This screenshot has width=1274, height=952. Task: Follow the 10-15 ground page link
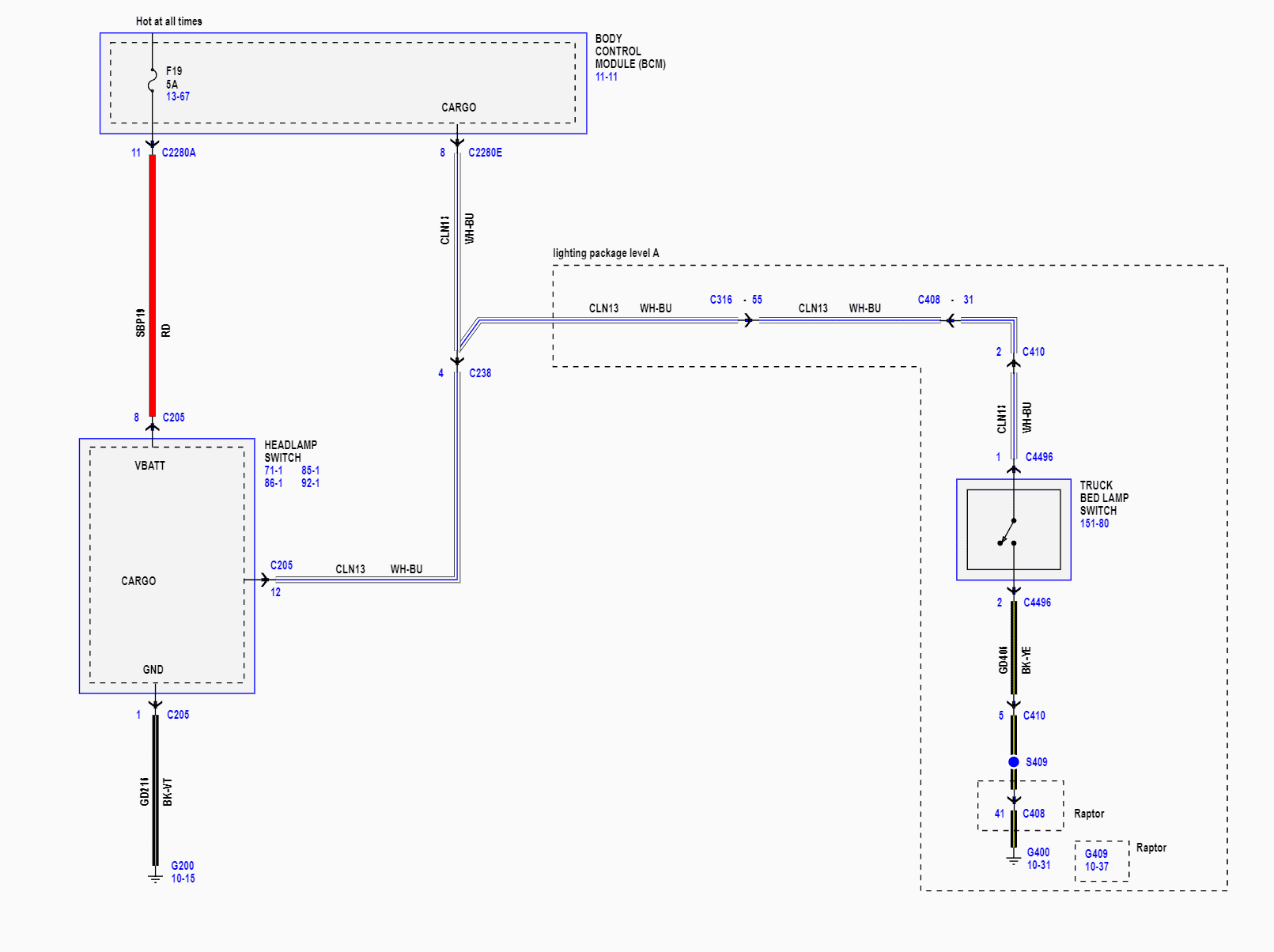[183, 878]
